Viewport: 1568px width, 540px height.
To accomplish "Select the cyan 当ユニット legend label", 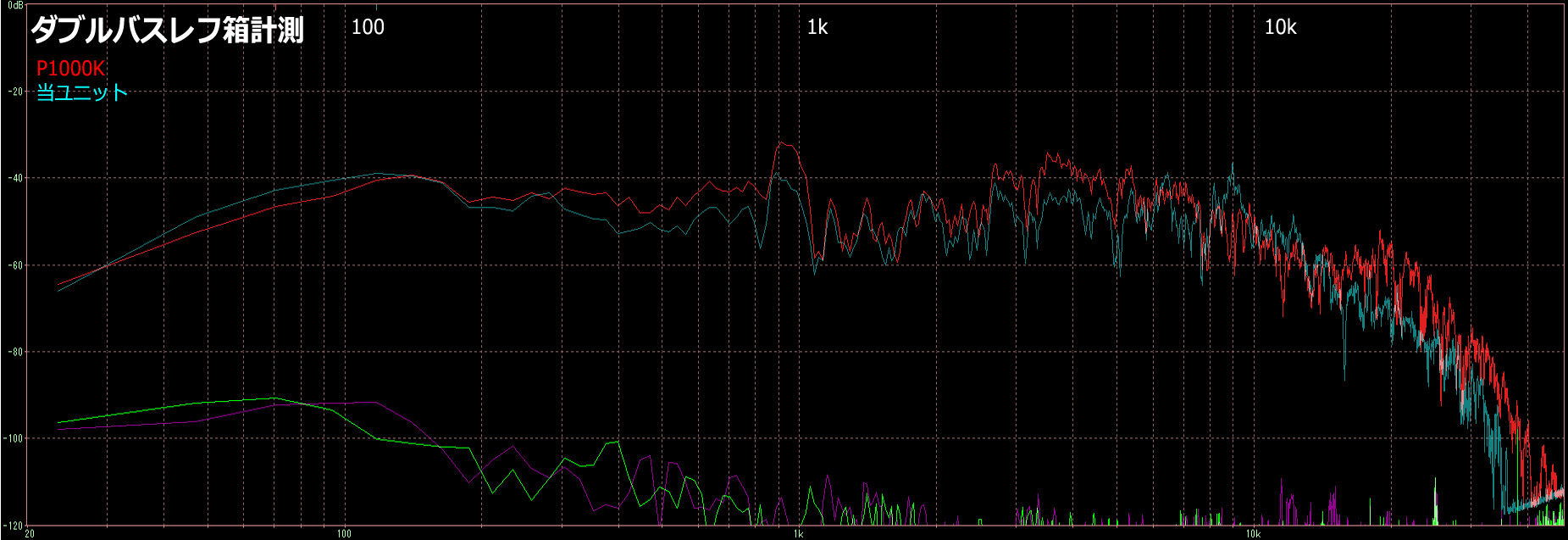I will [82, 92].
